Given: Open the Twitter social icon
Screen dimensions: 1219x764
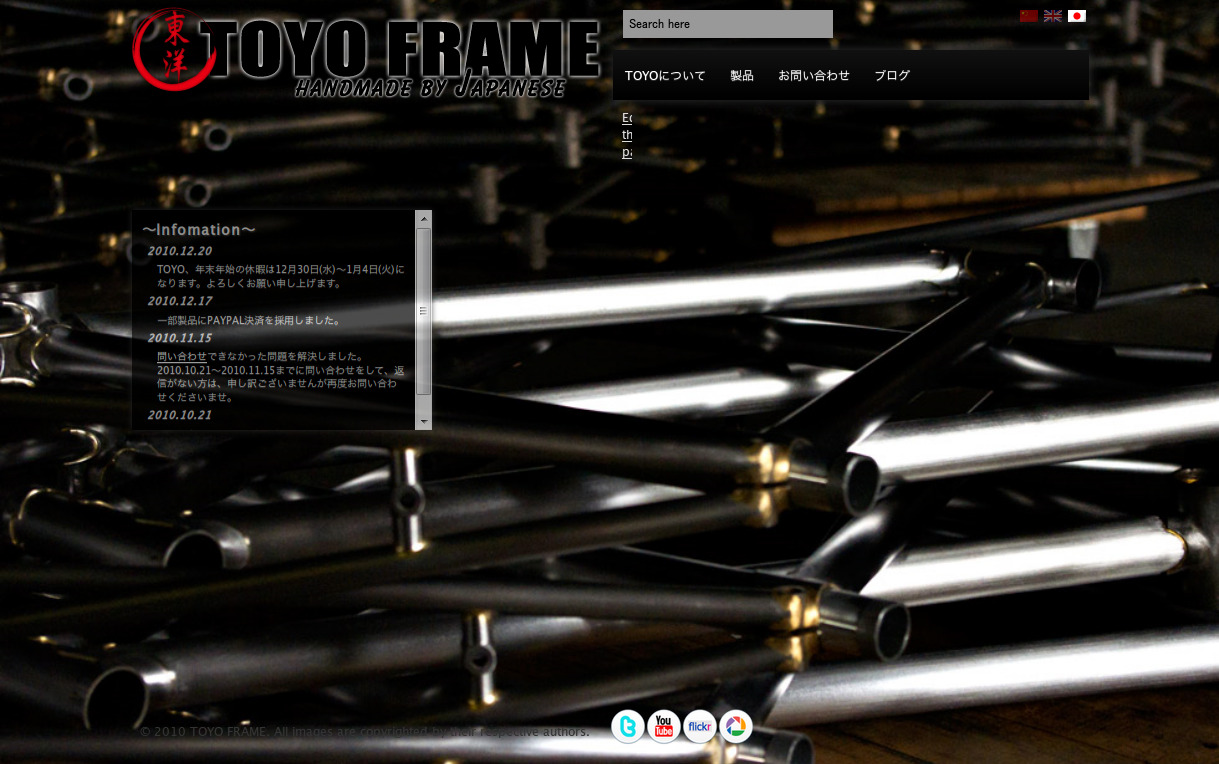Looking at the screenshot, I should point(628,727).
